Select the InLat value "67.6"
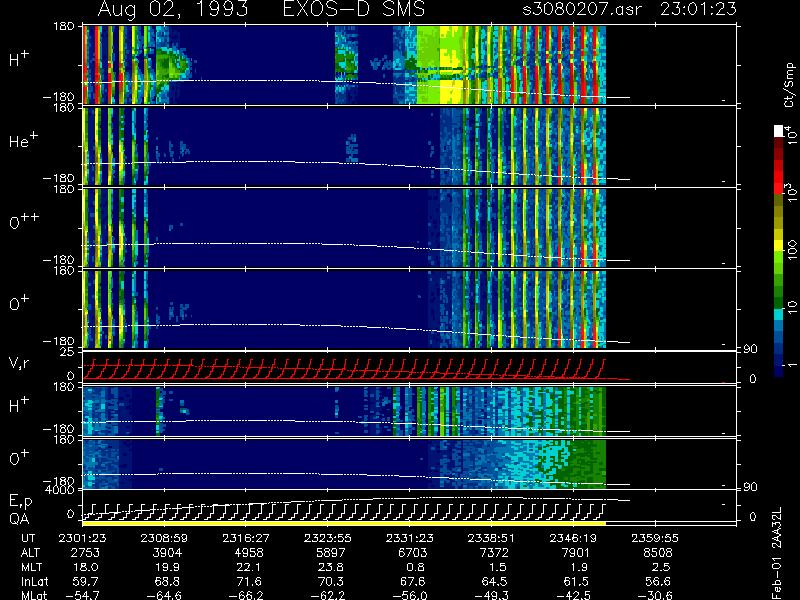This screenshot has width=800, height=600. (x=413, y=581)
